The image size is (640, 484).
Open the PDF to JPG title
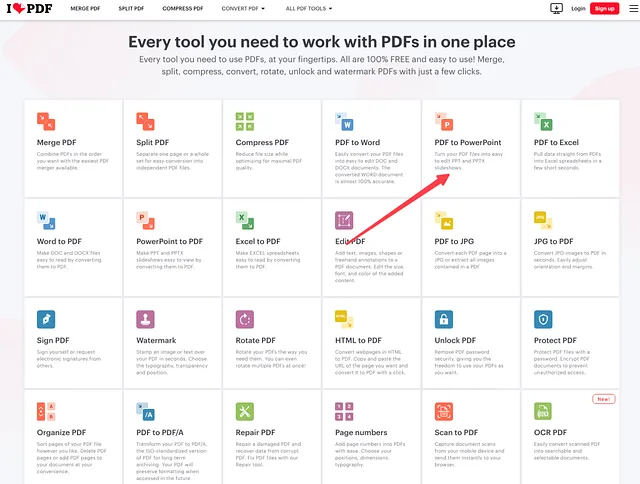(454, 242)
